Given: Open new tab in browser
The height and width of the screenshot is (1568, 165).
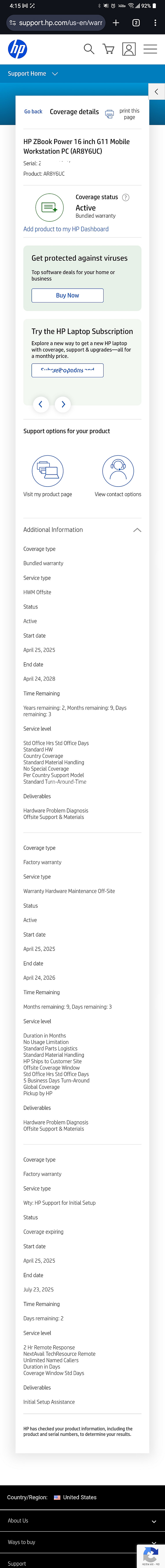Looking at the screenshot, I should (x=116, y=22).
